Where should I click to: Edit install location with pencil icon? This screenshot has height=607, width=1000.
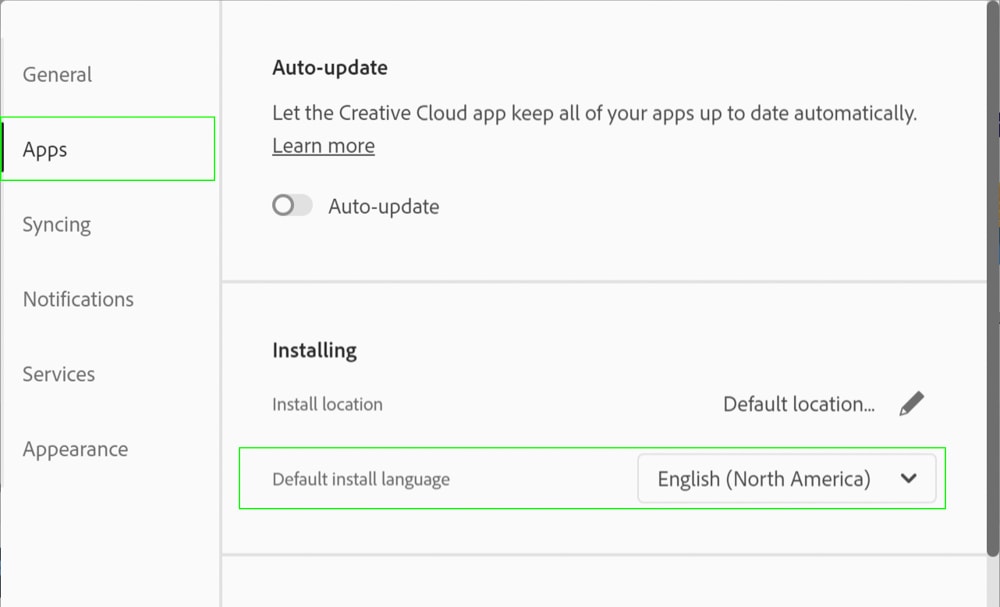click(x=911, y=404)
